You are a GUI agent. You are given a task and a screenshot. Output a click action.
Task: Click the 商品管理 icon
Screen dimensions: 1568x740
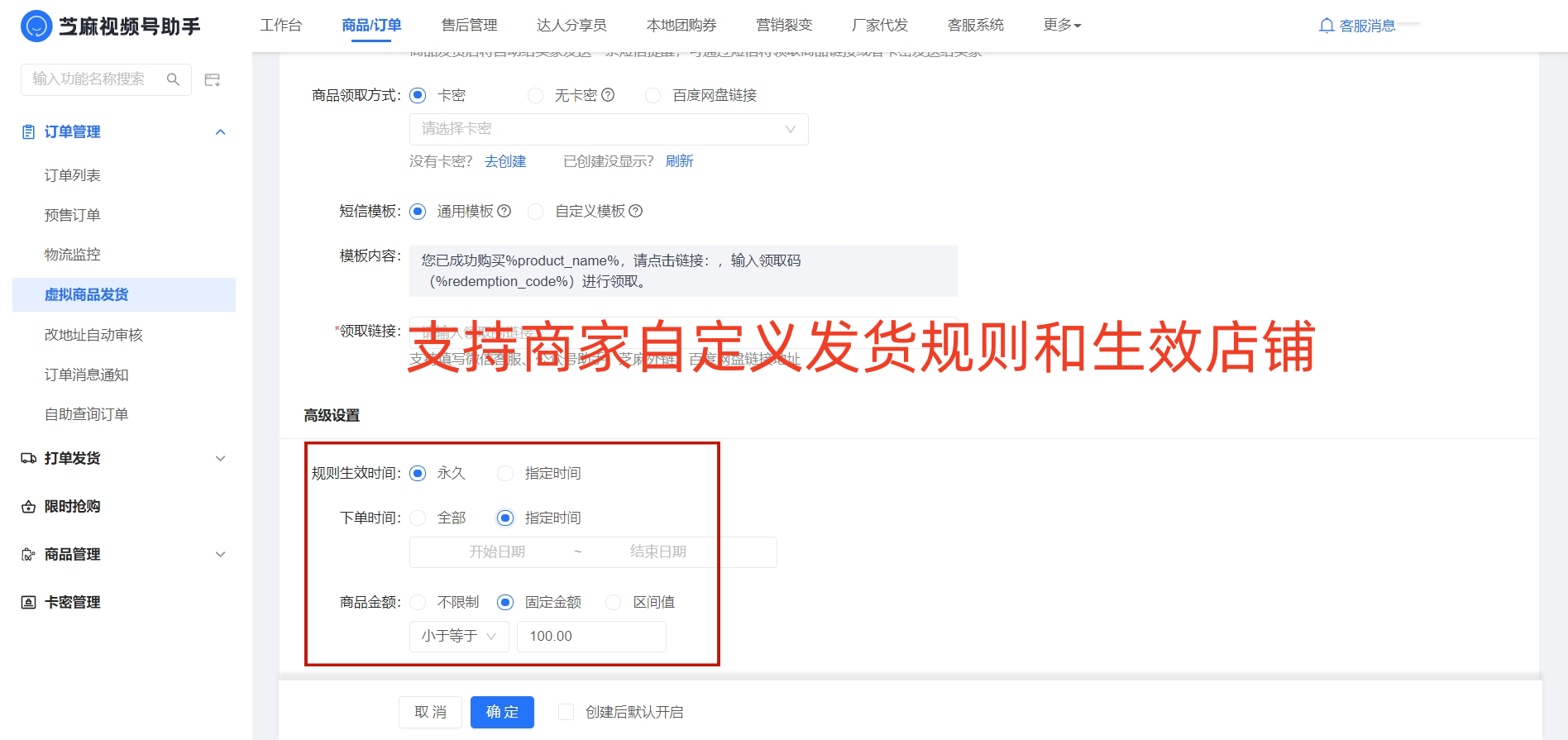(28, 554)
